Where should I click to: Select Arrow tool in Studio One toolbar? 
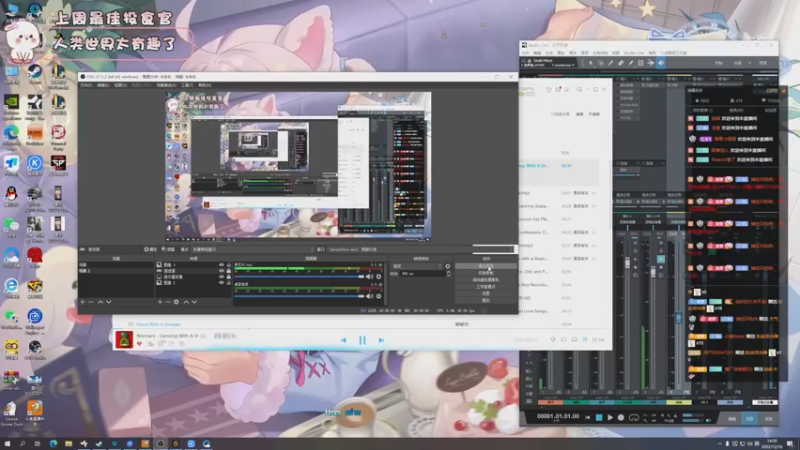point(591,63)
